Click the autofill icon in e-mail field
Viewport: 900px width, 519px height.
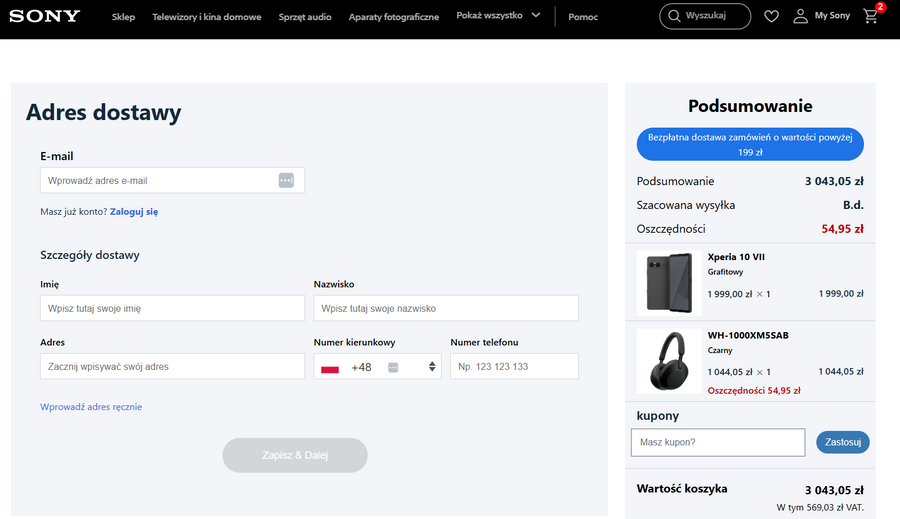click(x=286, y=180)
